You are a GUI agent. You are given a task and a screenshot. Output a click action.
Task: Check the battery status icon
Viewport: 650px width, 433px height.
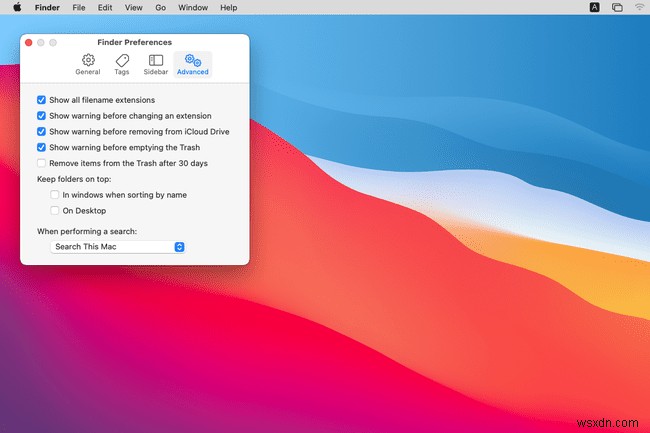617,7
